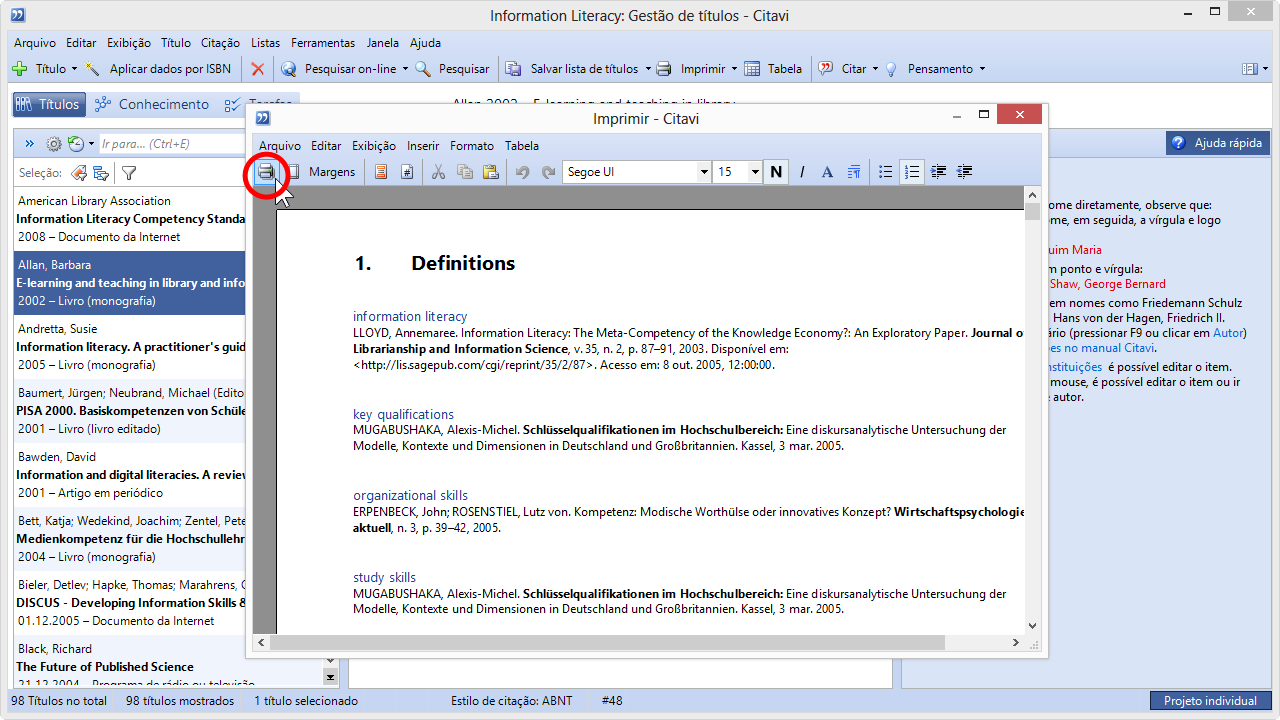This screenshot has height=720, width=1280.
Task: Toggle the numbered list button
Action: (x=912, y=172)
